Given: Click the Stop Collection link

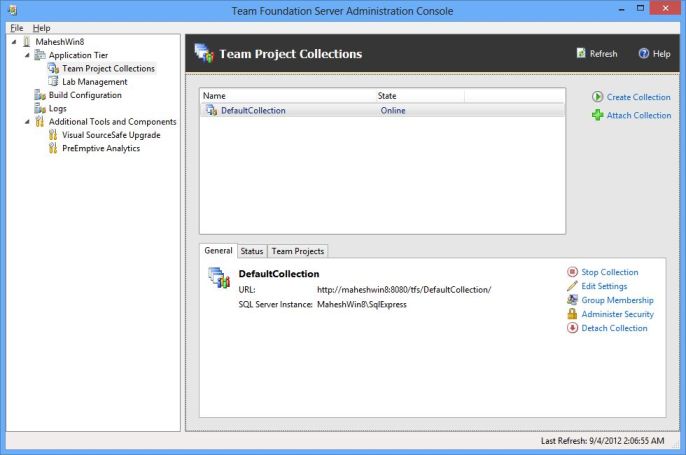Looking at the screenshot, I should [x=609, y=272].
